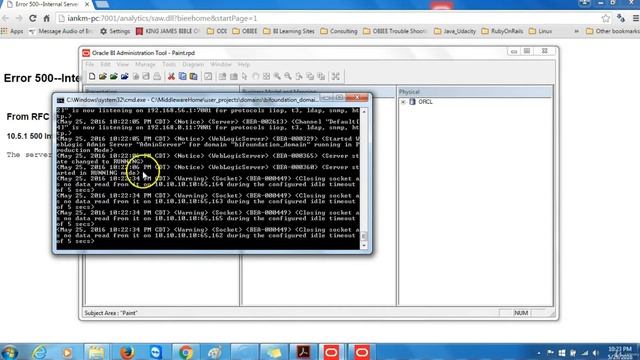Open the Tools menu
640x360 pixels.
[169, 64]
